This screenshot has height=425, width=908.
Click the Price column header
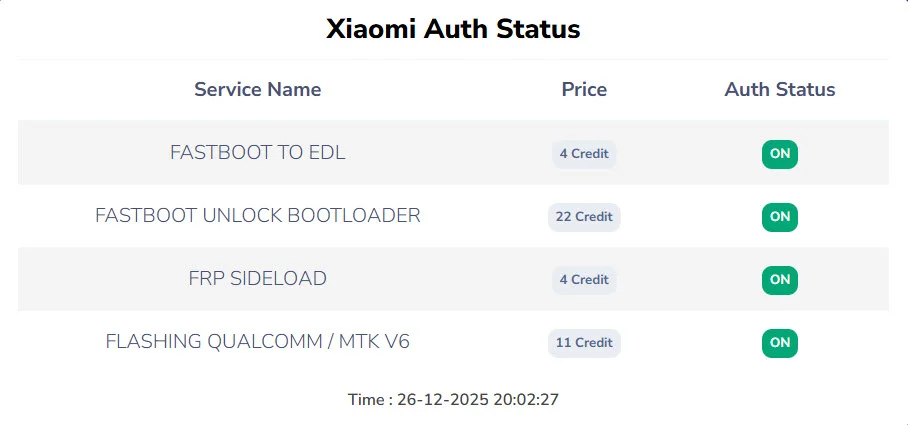pos(584,89)
